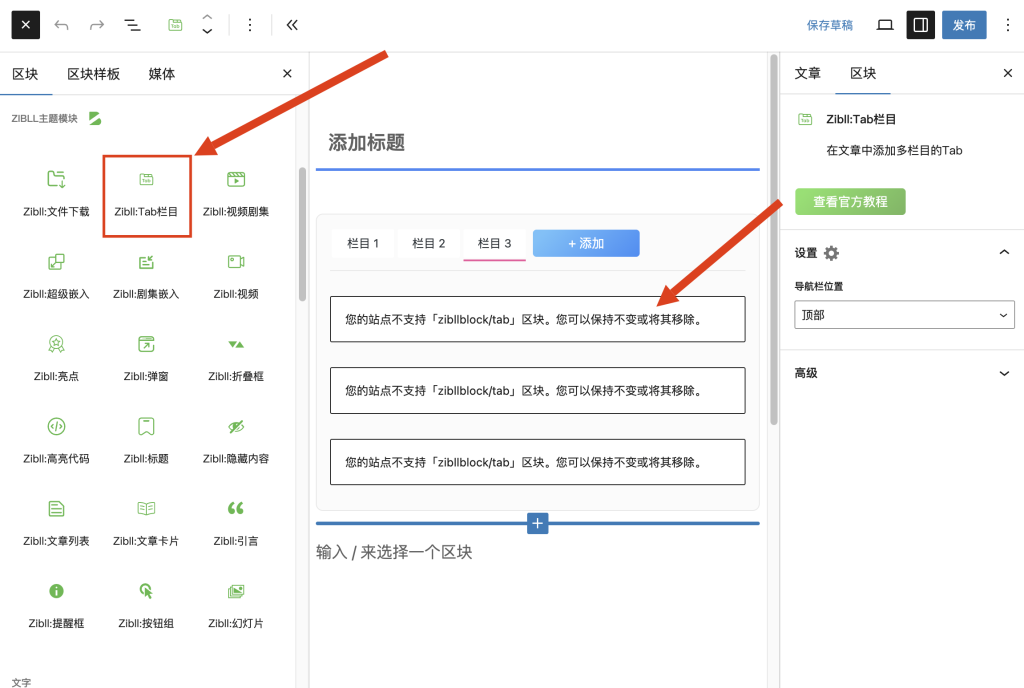Switch to the 区块 tab in settings sidebar
The image size is (1024, 688).
863,73
